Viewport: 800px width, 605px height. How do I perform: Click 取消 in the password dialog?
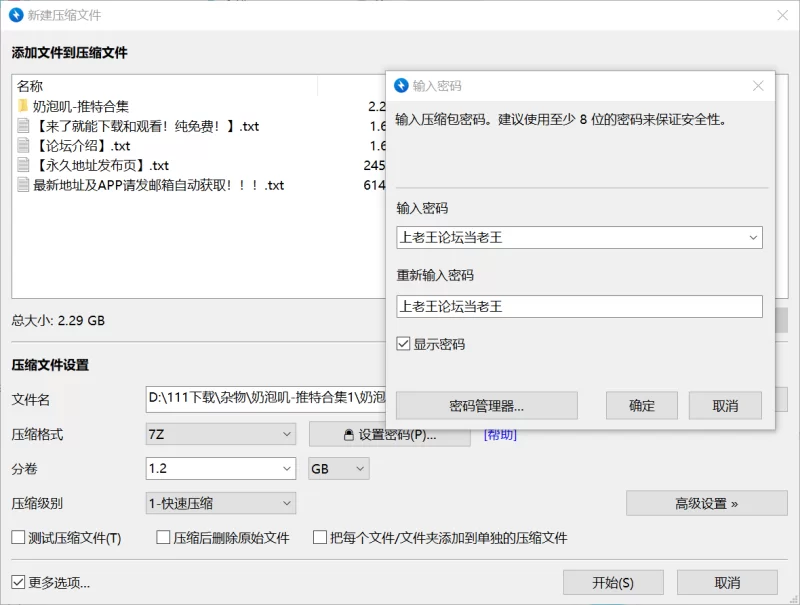[725, 406]
